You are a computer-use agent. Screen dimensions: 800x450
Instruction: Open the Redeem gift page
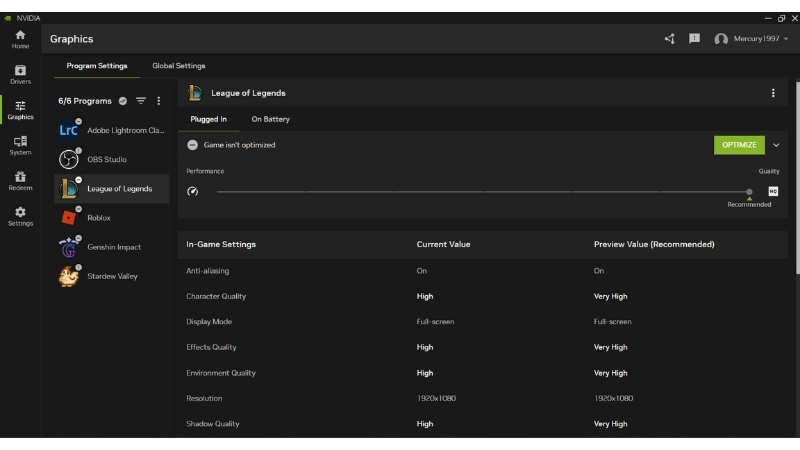click(20, 180)
